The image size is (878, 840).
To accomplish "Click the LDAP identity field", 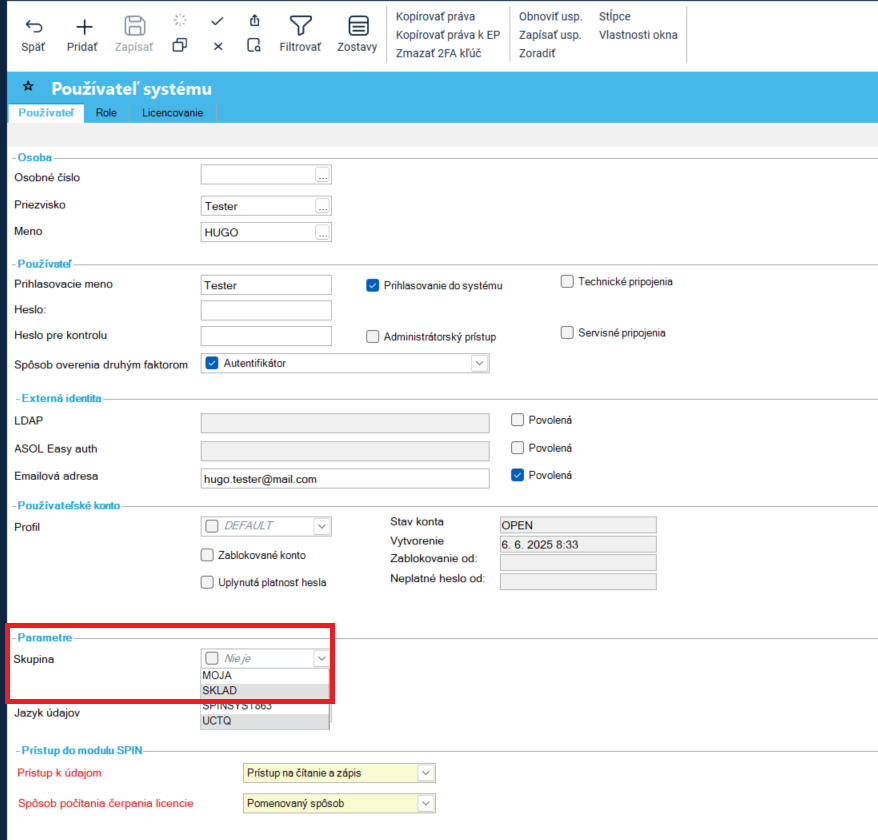I will [x=345, y=423].
